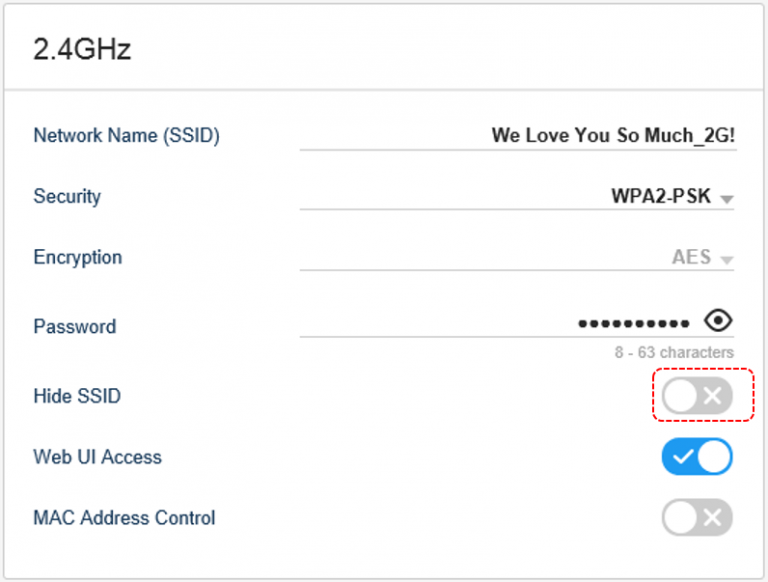Click the MAC Address Control label

coord(124,518)
